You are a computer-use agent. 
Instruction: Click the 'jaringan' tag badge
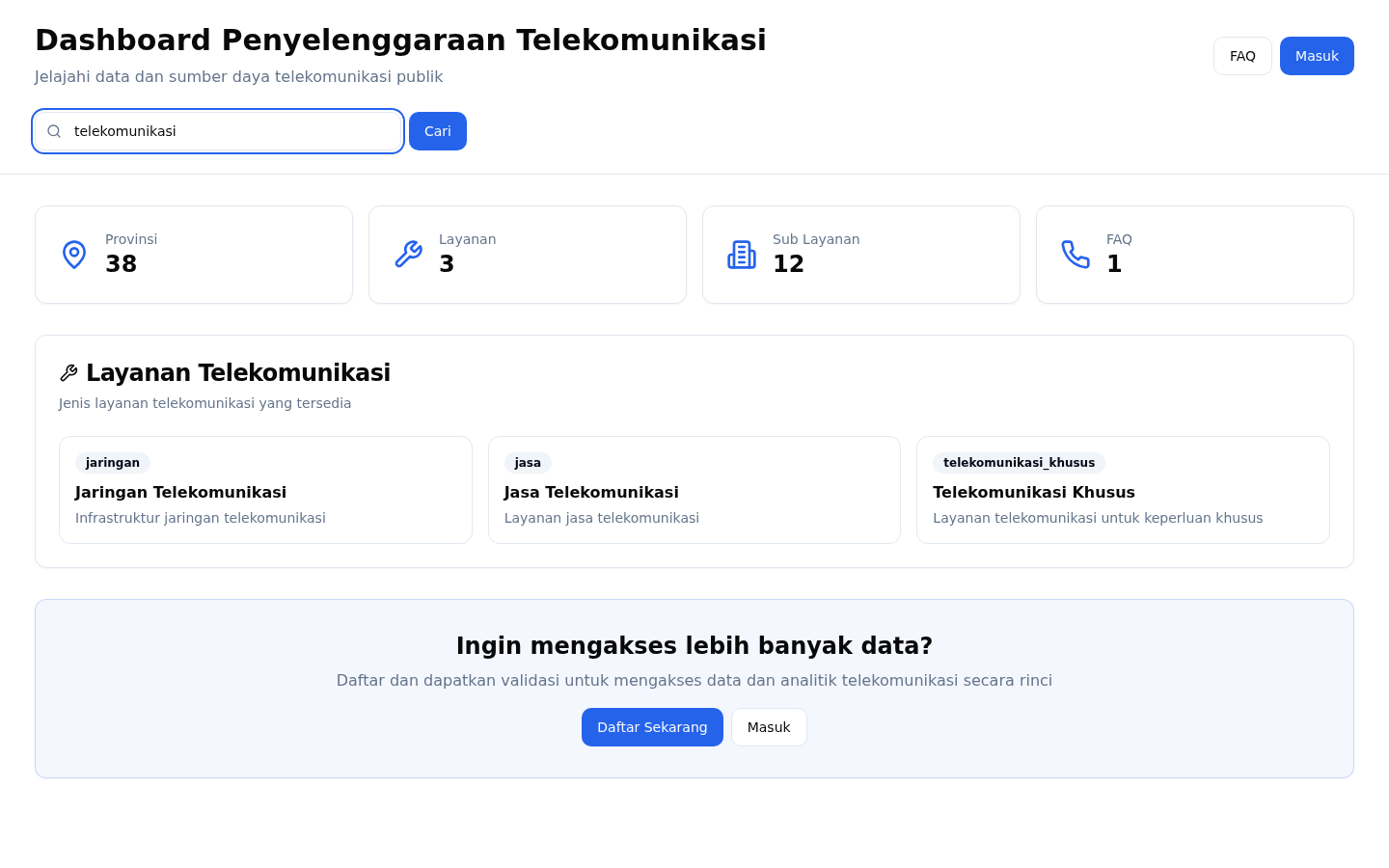(113, 463)
